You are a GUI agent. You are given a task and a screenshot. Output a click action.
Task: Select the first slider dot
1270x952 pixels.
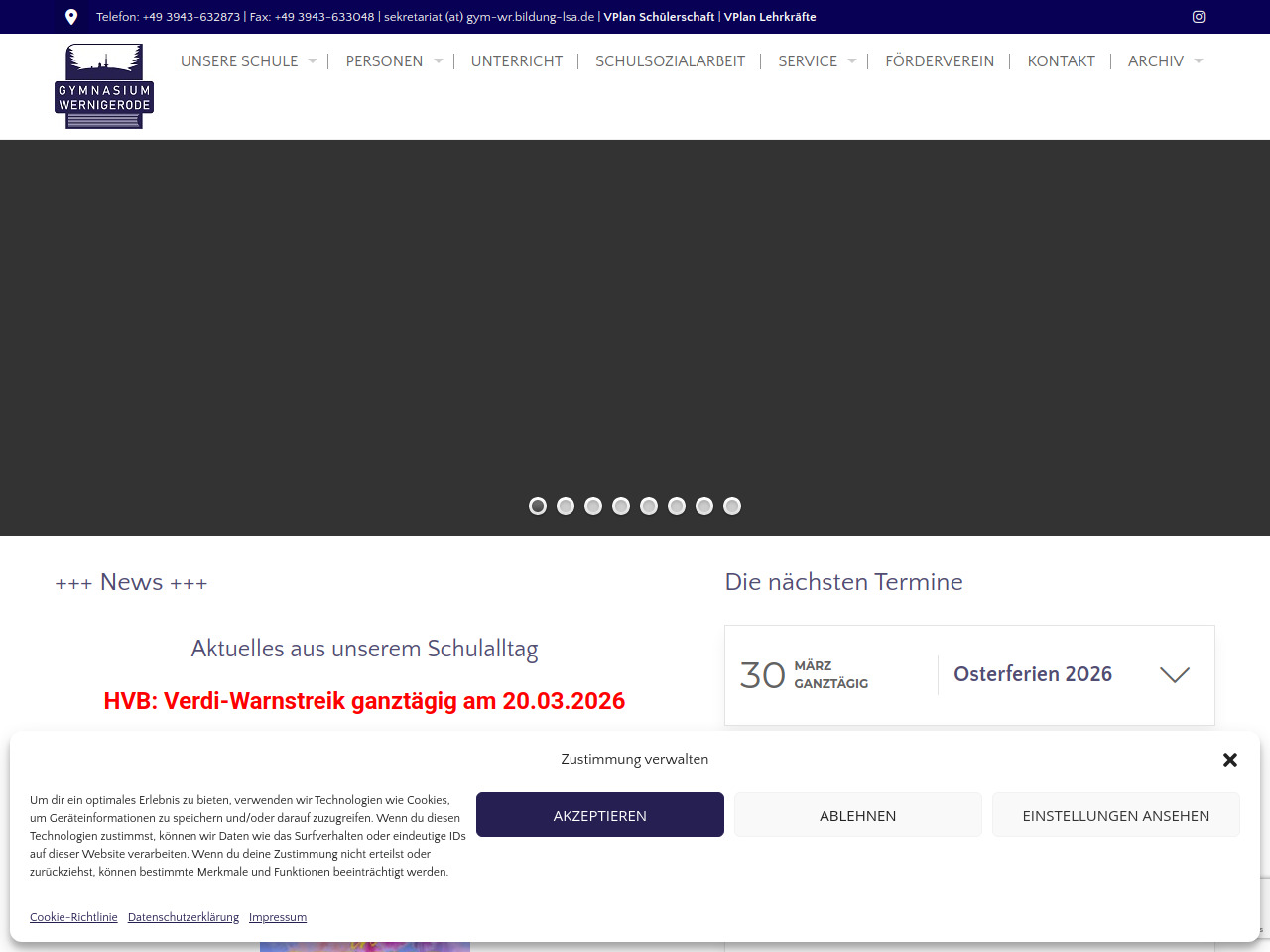point(538,506)
